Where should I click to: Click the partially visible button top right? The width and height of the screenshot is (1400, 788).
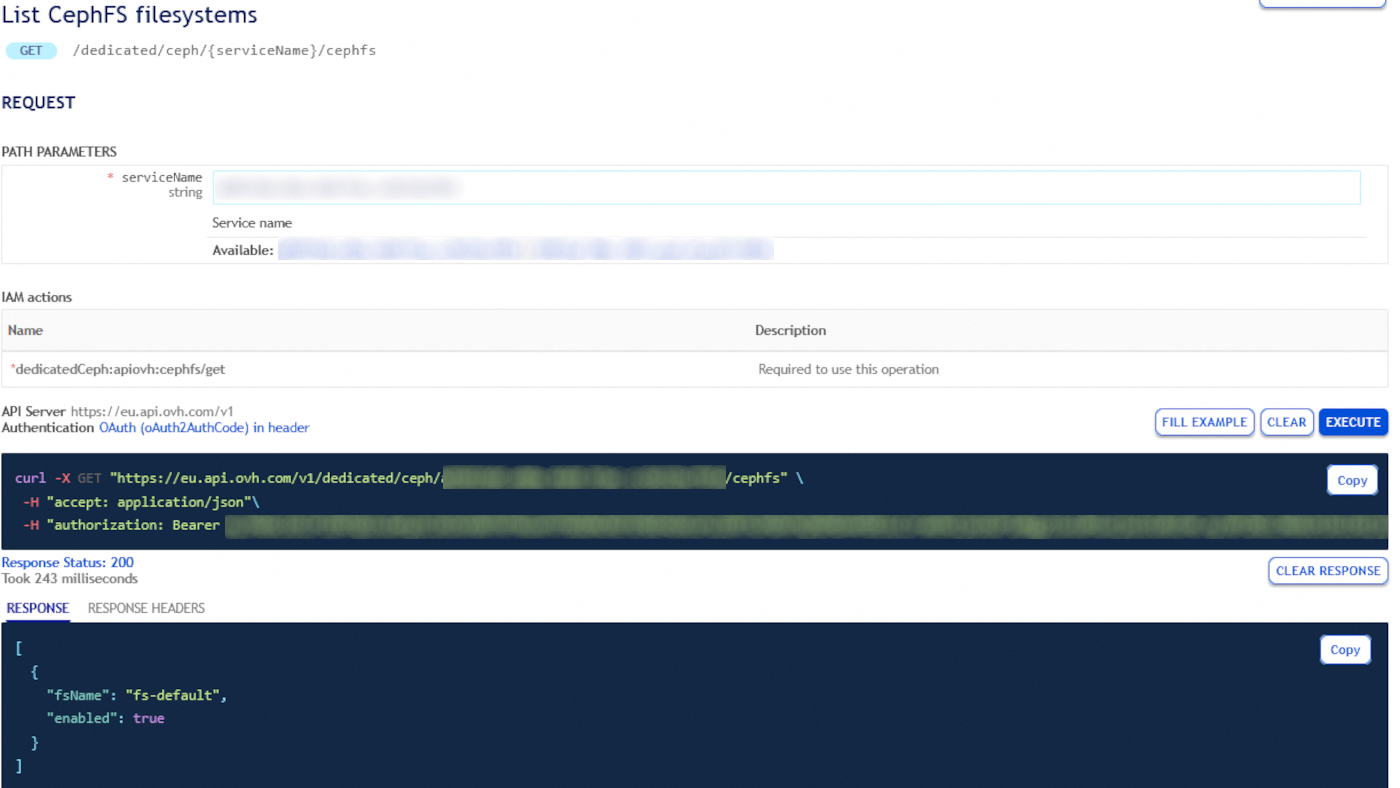(1321, 4)
